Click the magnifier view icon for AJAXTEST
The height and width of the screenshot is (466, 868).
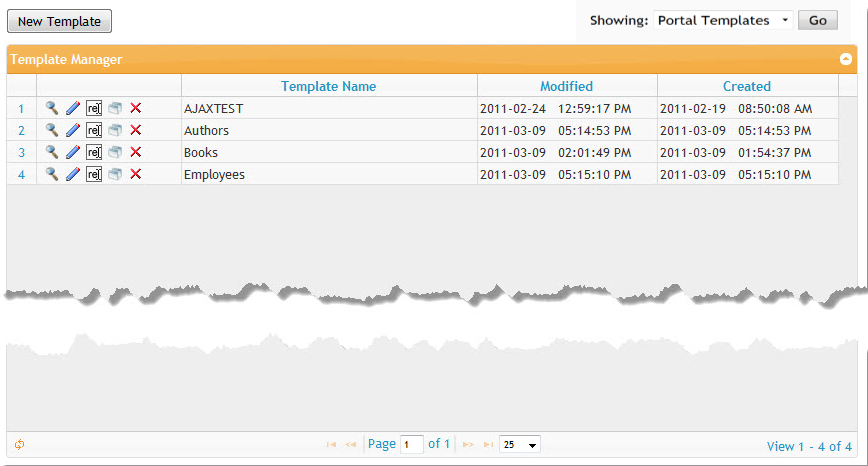click(x=52, y=108)
